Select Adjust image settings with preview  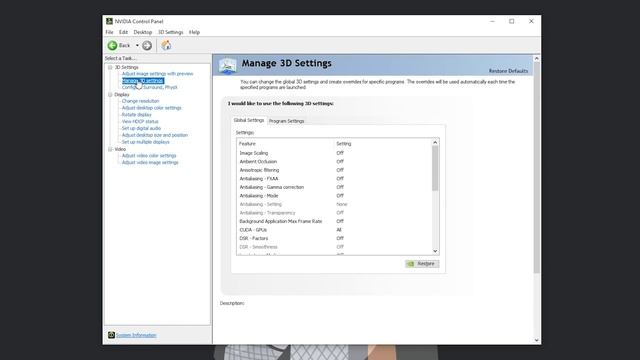tap(158, 74)
